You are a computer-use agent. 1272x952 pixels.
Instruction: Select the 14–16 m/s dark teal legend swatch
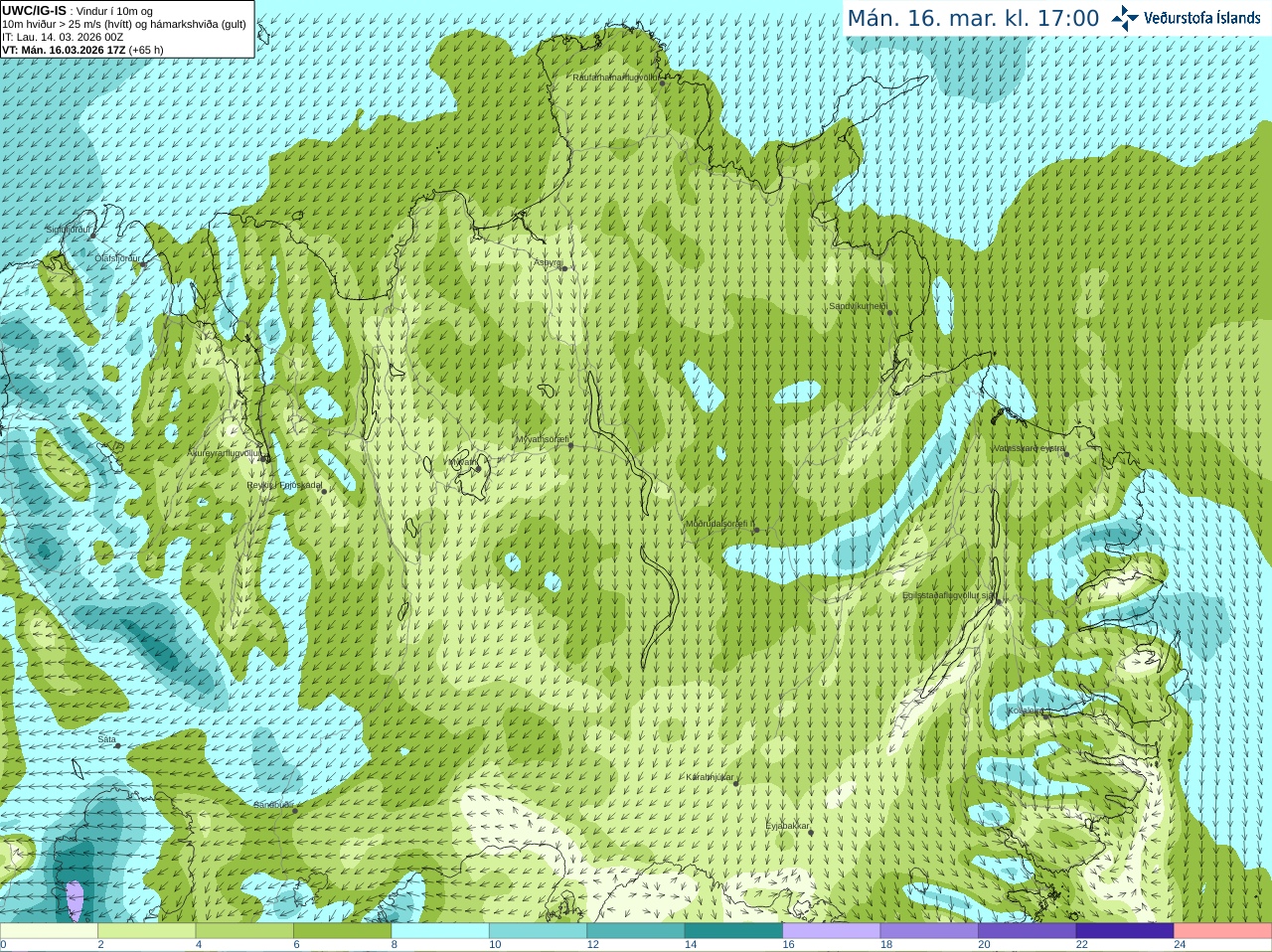(734, 931)
